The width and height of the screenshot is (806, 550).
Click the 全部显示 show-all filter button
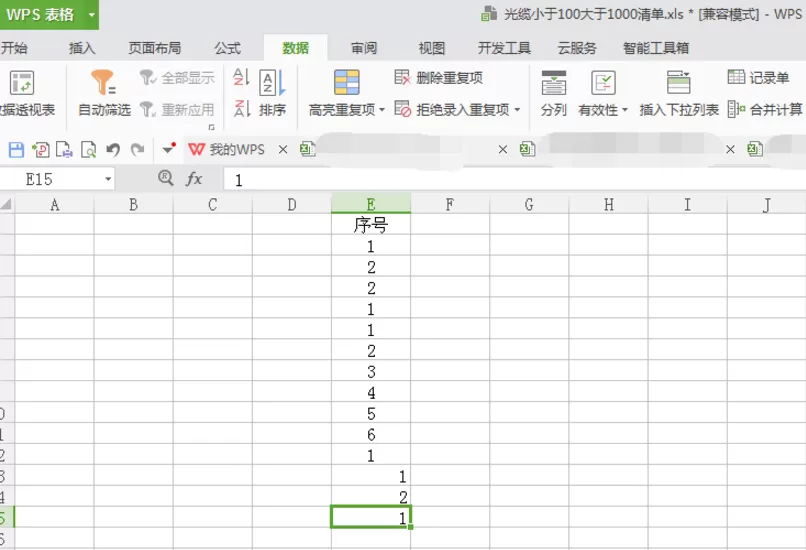click(177, 78)
